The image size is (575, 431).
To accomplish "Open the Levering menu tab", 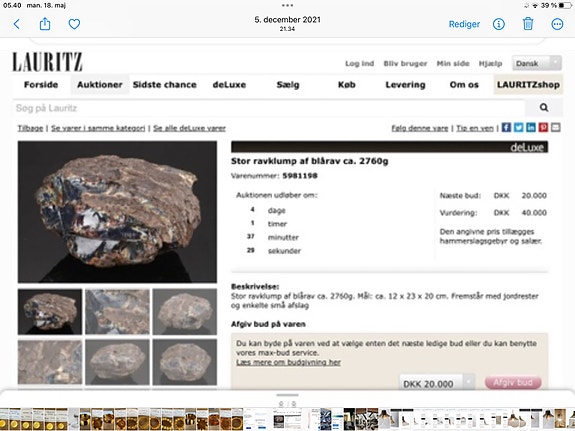I will (x=405, y=85).
